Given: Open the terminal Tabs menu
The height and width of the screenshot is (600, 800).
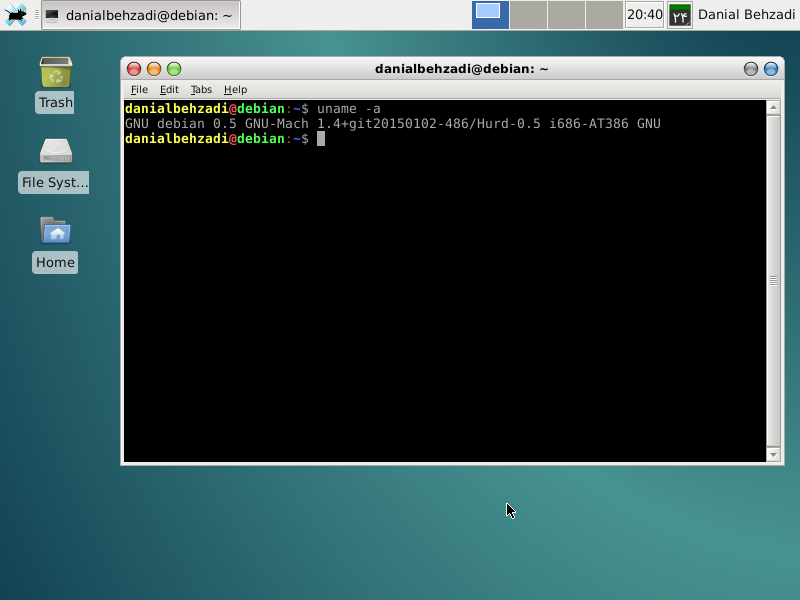Looking at the screenshot, I should click(x=201, y=89).
